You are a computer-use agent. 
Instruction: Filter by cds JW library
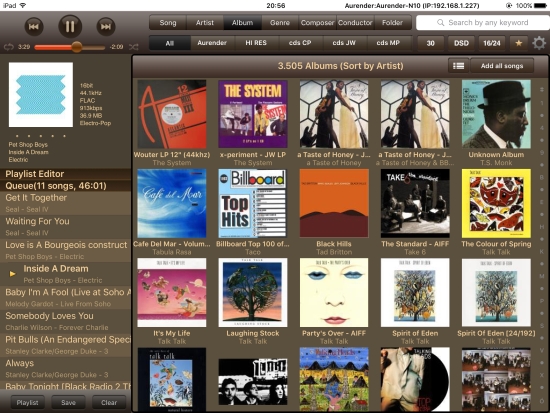[344, 43]
